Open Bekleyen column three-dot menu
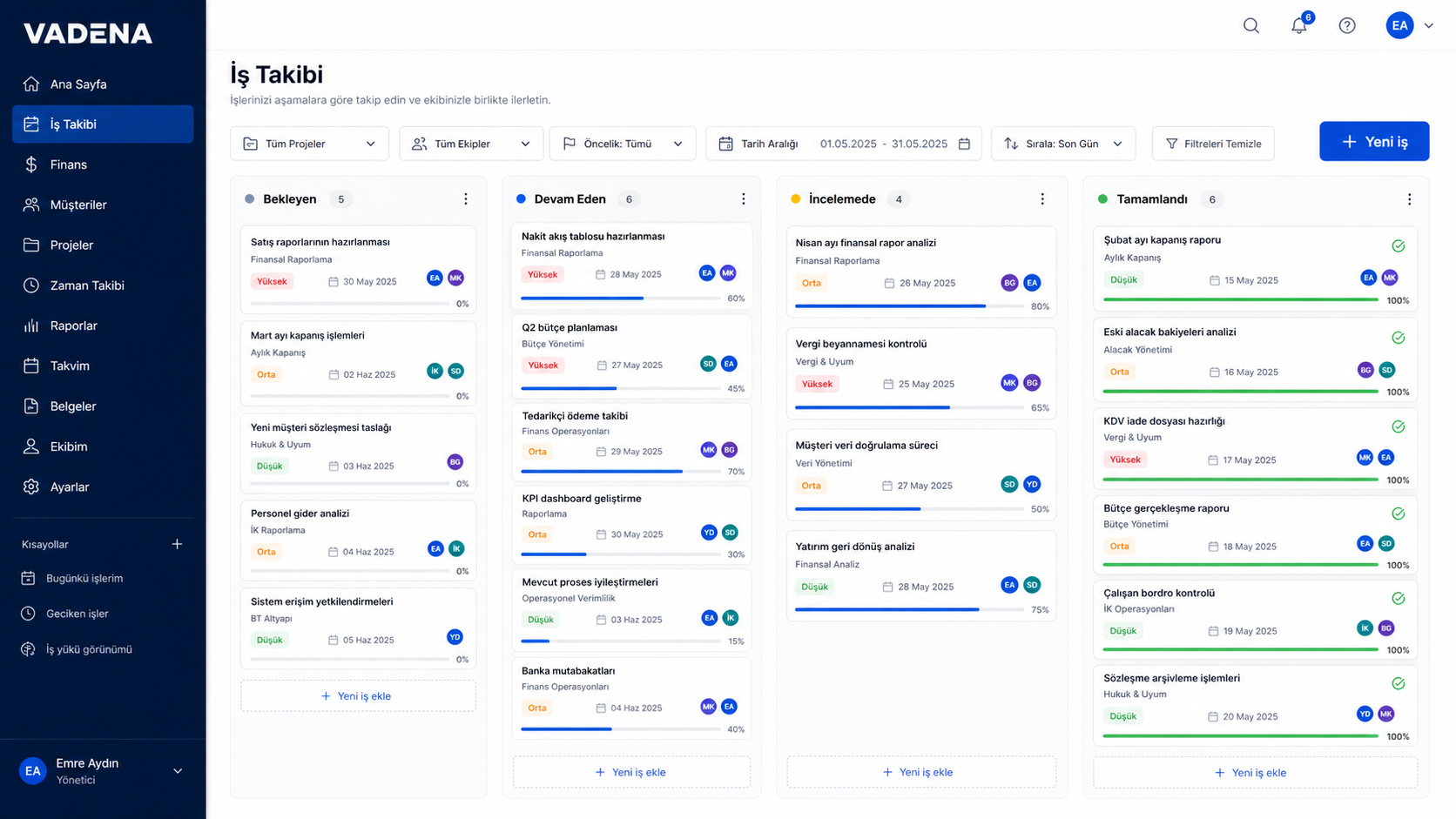Image resolution: width=1456 pixels, height=819 pixels. coord(466,199)
